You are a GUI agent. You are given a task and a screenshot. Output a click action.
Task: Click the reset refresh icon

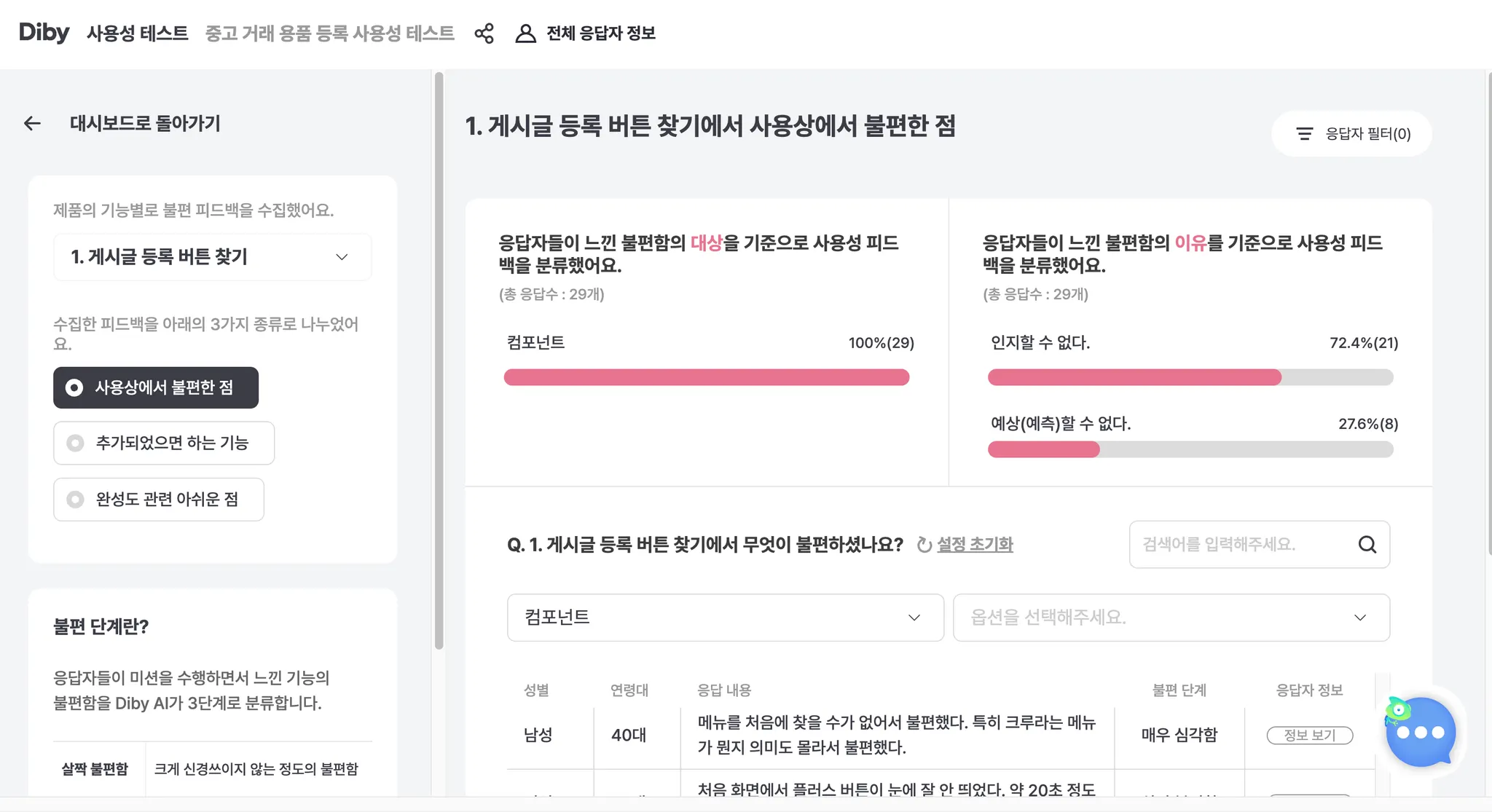(x=924, y=545)
